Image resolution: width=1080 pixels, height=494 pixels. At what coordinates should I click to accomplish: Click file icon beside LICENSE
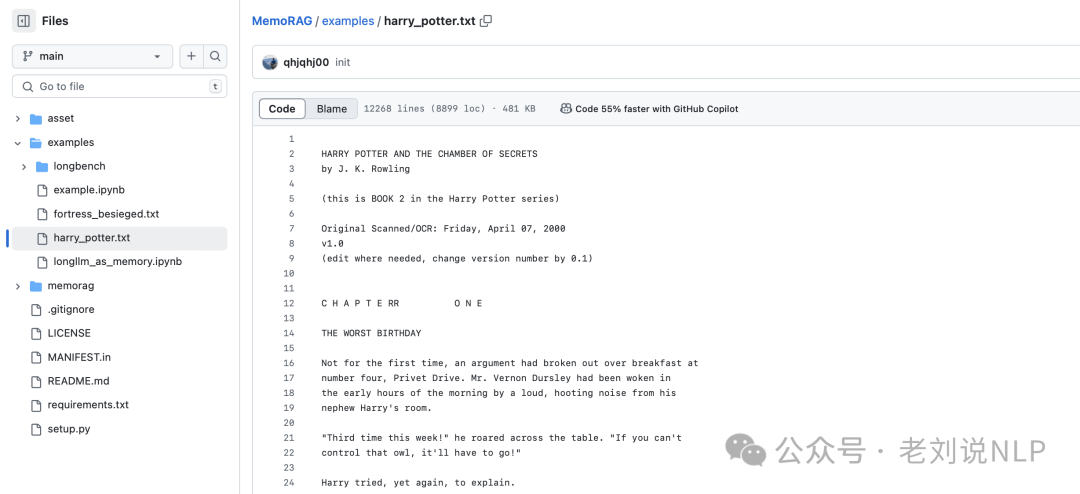(36, 333)
